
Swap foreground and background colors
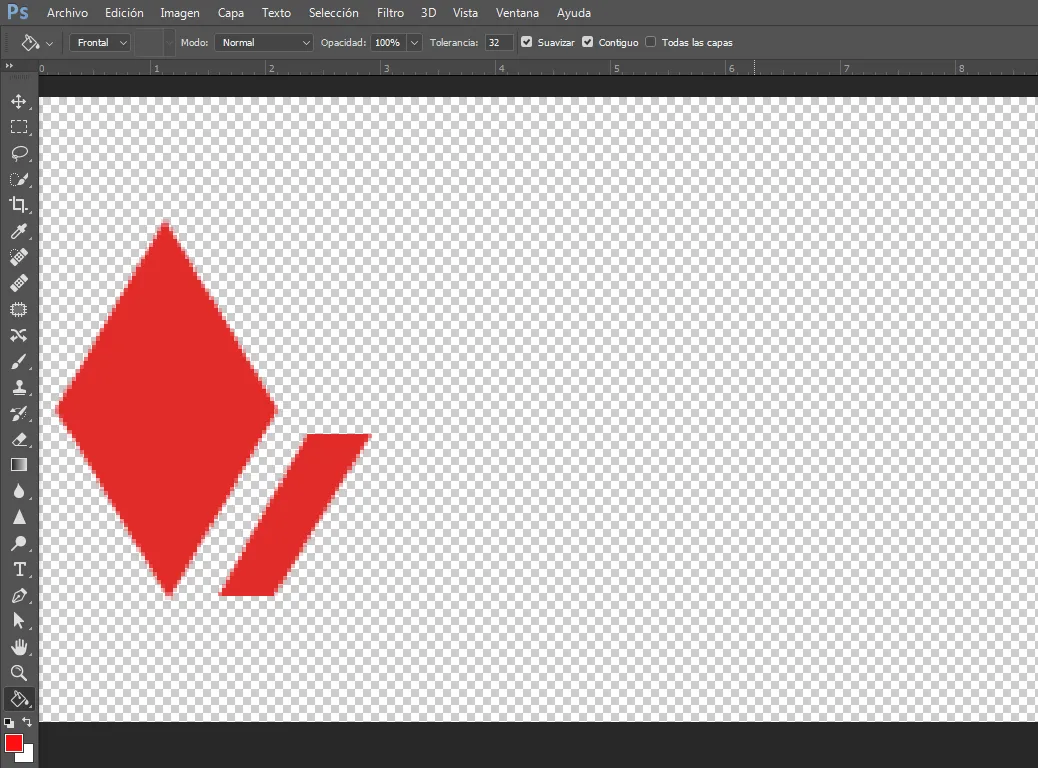(27, 722)
